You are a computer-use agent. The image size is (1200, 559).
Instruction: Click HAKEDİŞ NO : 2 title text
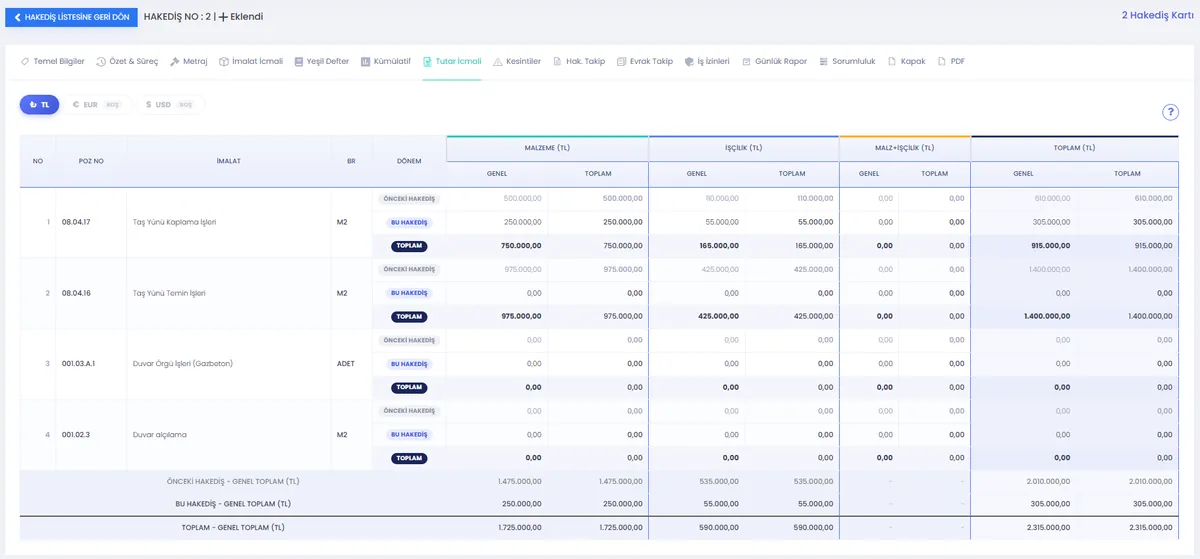(x=177, y=17)
